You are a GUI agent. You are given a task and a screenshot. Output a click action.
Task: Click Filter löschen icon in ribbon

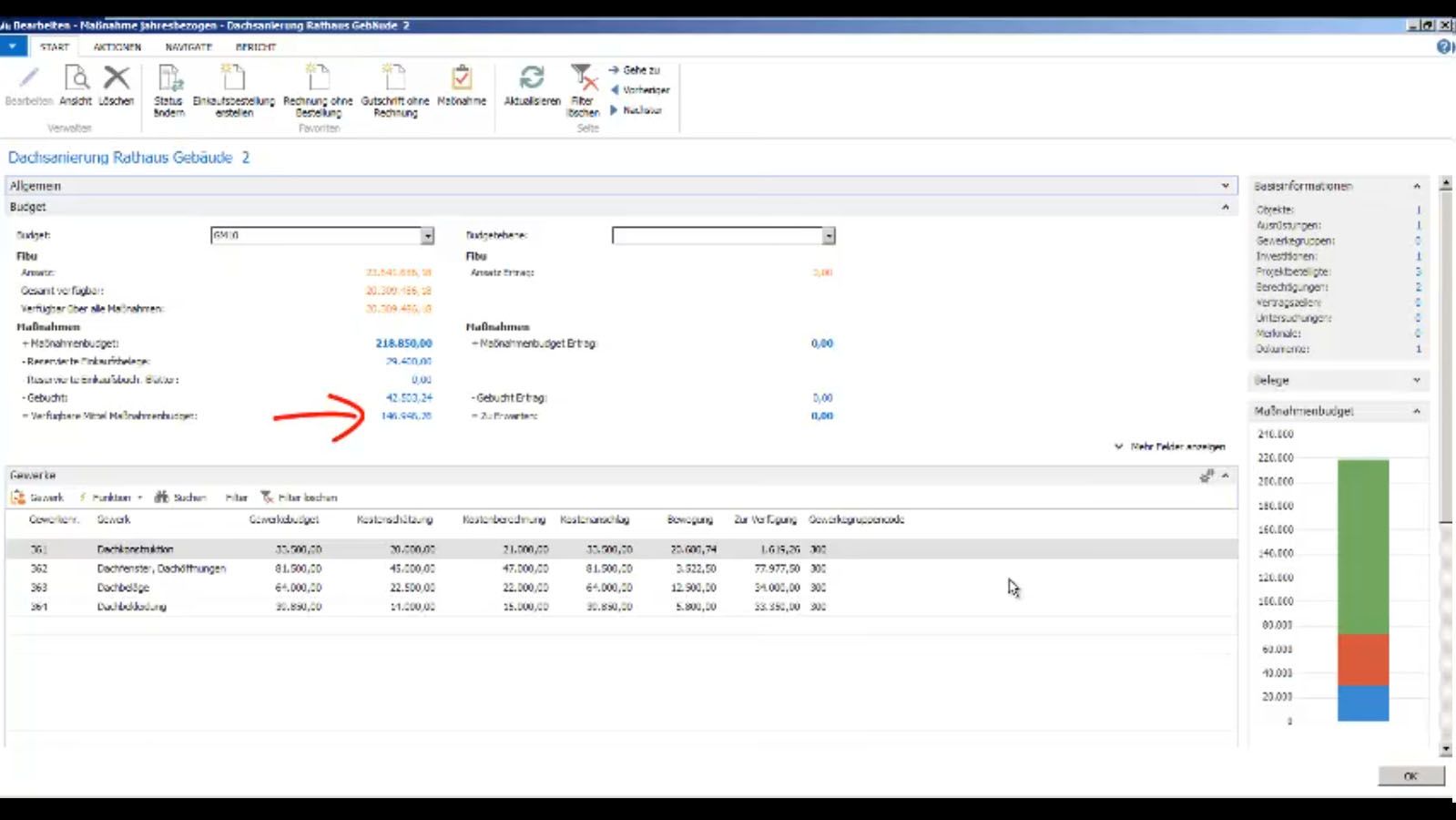point(583,79)
